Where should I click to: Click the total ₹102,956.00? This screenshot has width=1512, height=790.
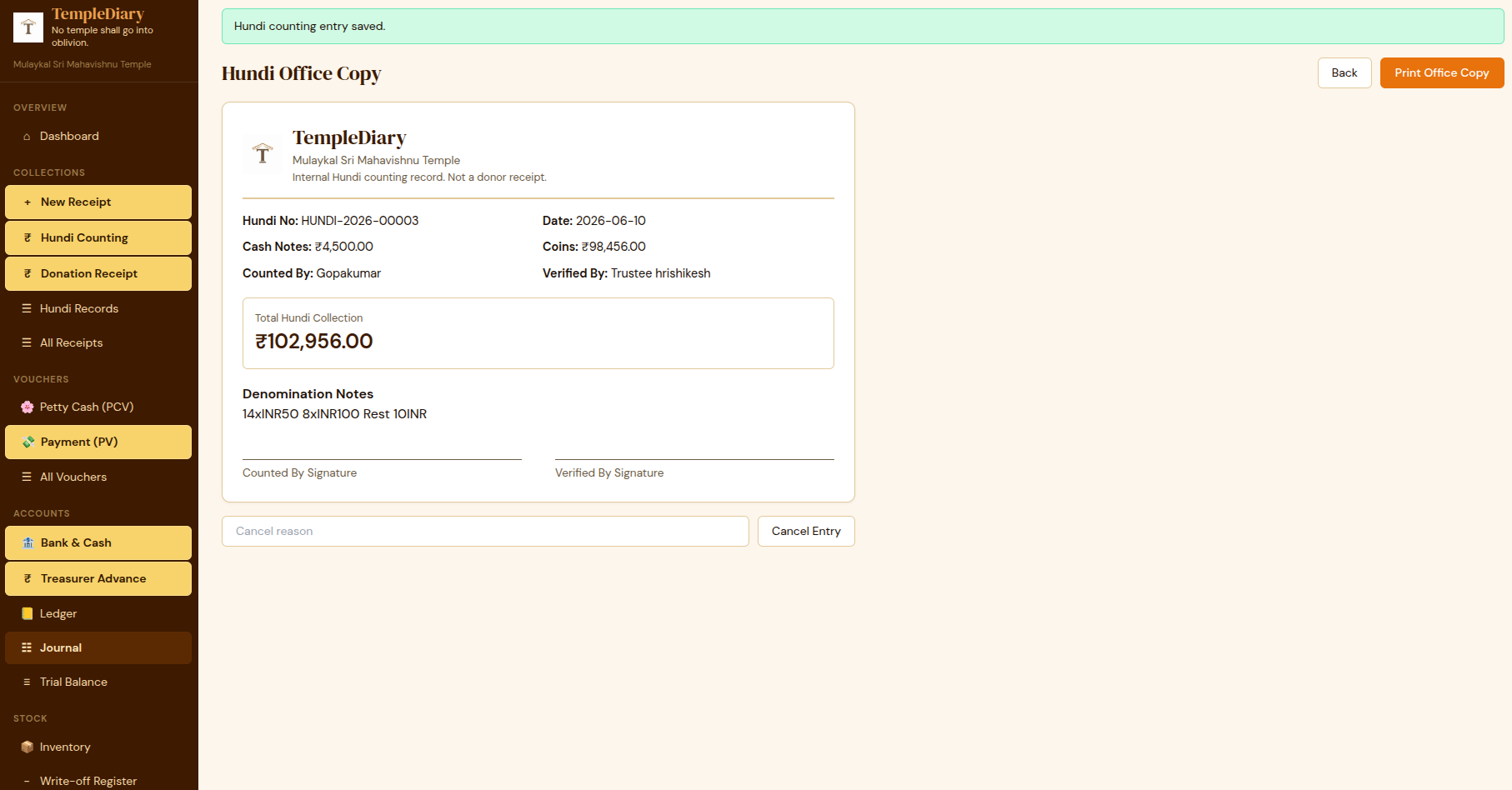[x=314, y=342]
